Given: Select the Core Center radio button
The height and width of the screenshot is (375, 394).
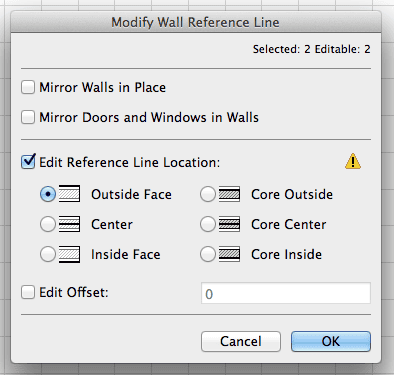Looking at the screenshot, I should point(208,224).
